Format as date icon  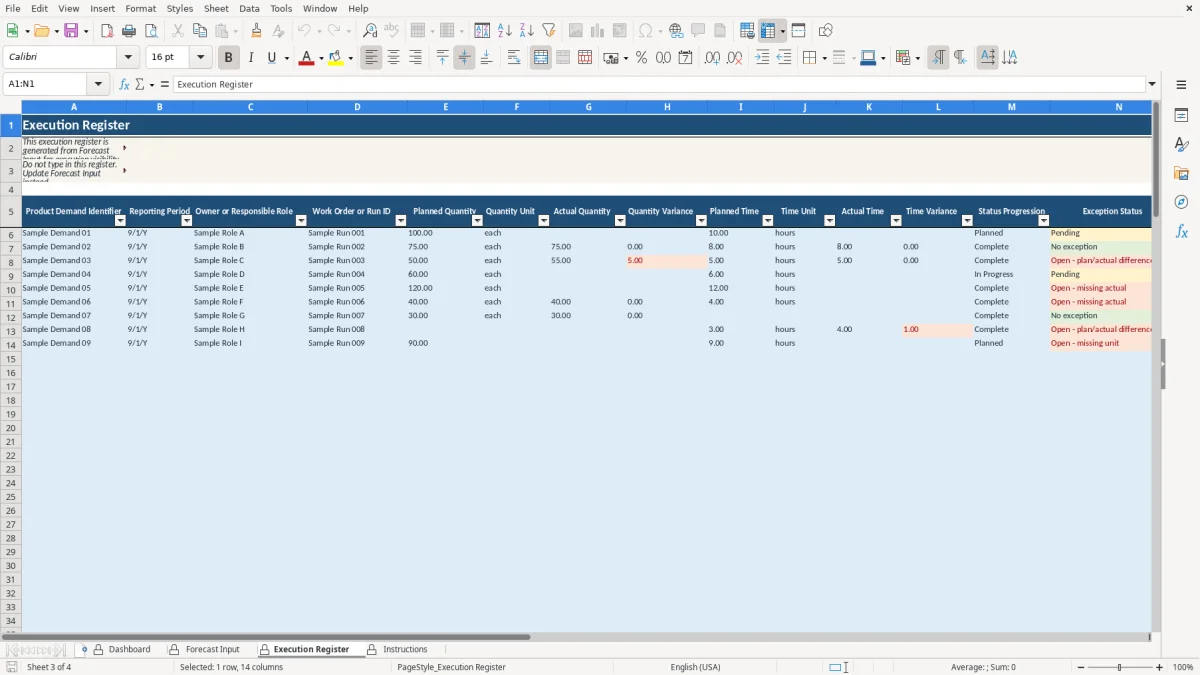click(685, 58)
